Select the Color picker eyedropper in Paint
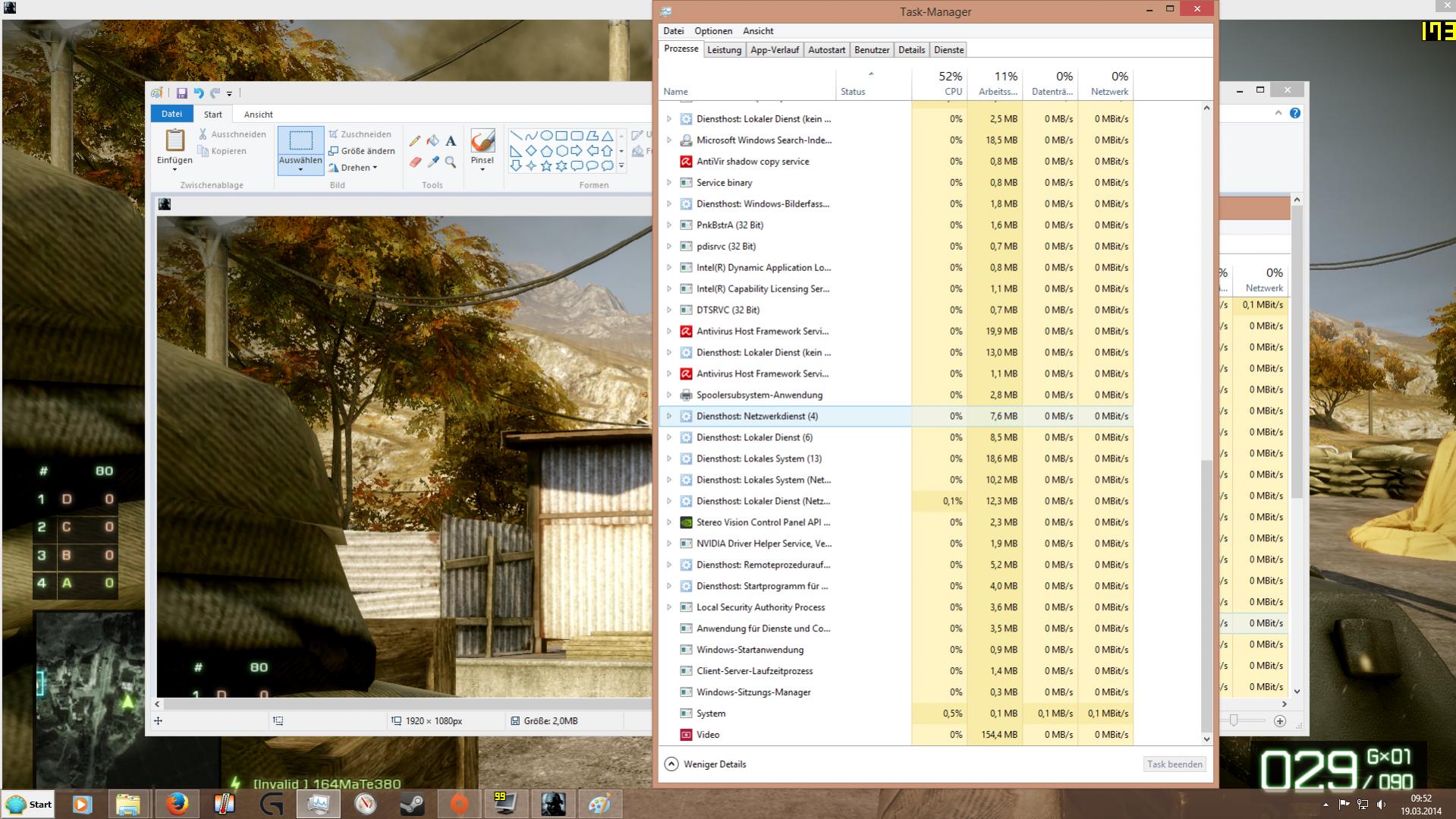Image resolution: width=1456 pixels, height=819 pixels. point(432,162)
